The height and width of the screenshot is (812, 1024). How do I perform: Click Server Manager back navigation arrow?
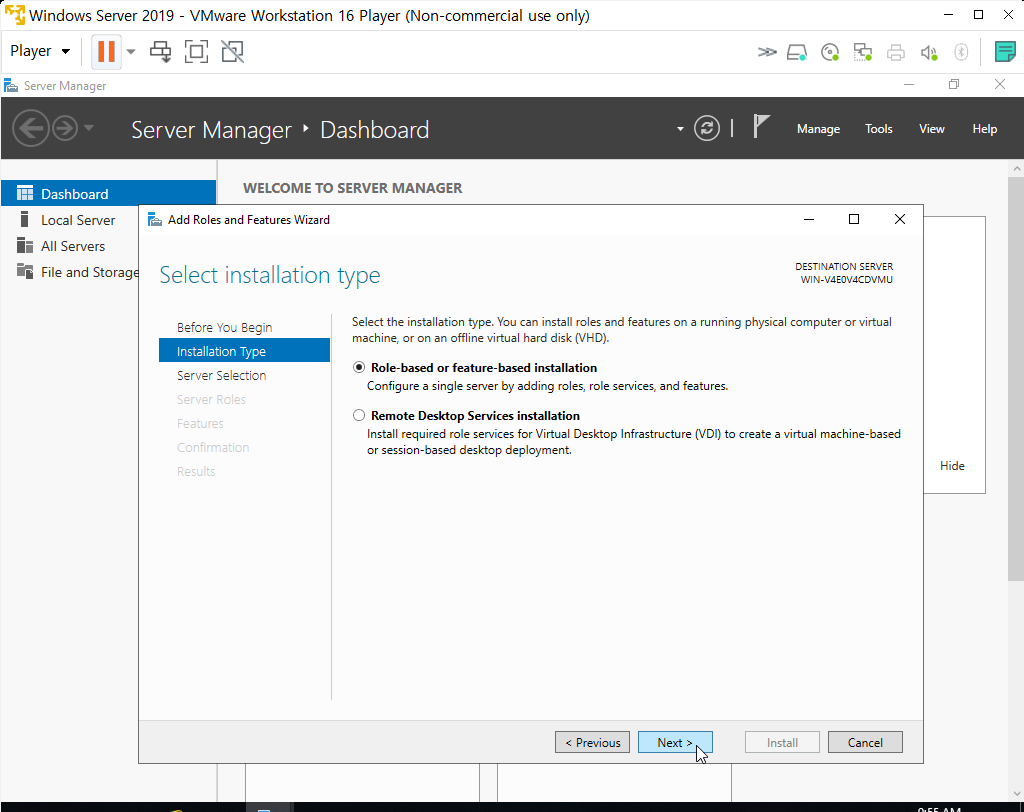[x=31, y=128]
